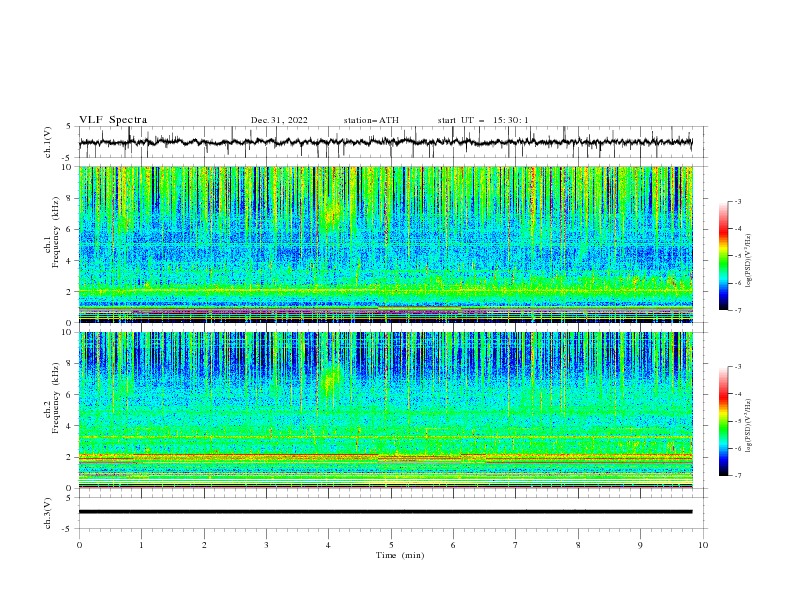Click the "2" tick on the Time axis
This screenshot has width=792, height=612.
[x=204, y=545]
